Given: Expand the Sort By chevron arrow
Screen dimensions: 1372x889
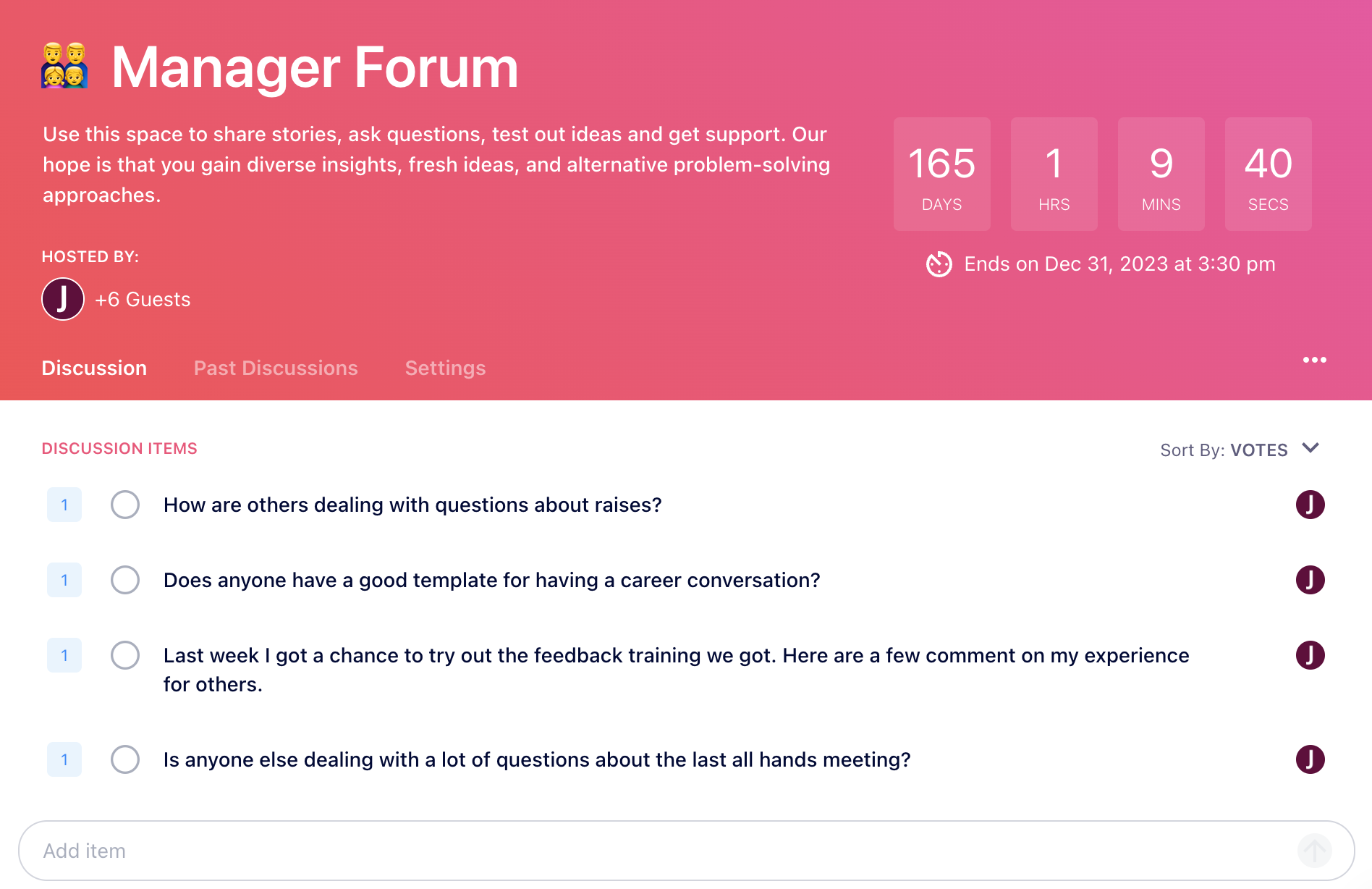Looking at the screenshot, I should pyautogui.click(x=1310, y=448).
